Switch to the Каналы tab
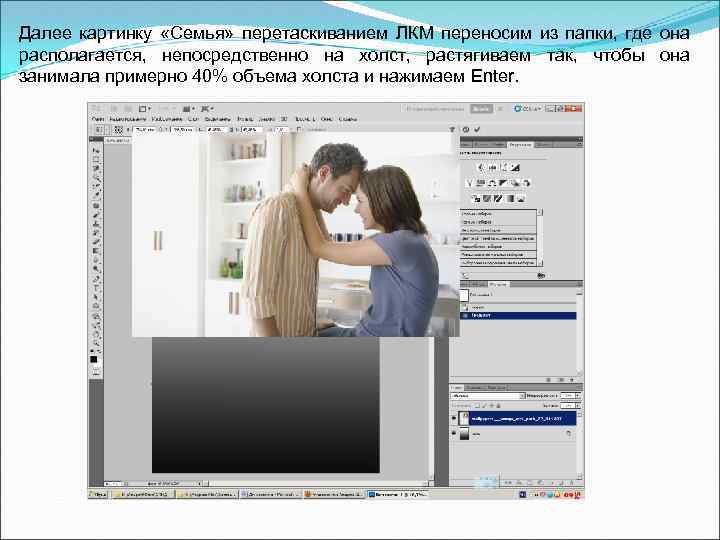Image resolution: width=720 pixels, height=540 pixels. [473, 388]
